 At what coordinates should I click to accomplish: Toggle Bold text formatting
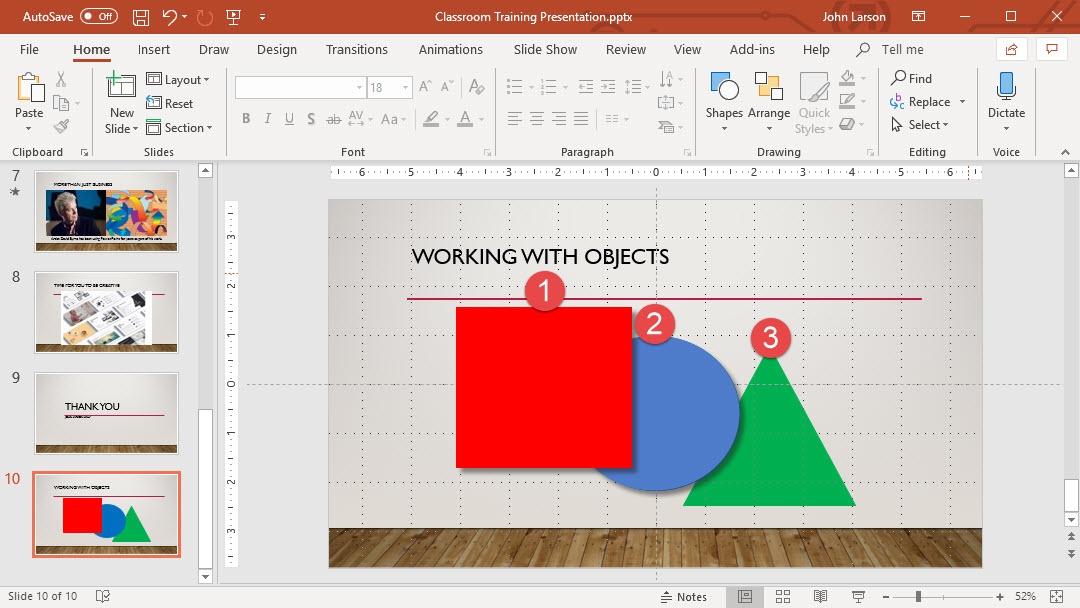click(x=246, y=119)
